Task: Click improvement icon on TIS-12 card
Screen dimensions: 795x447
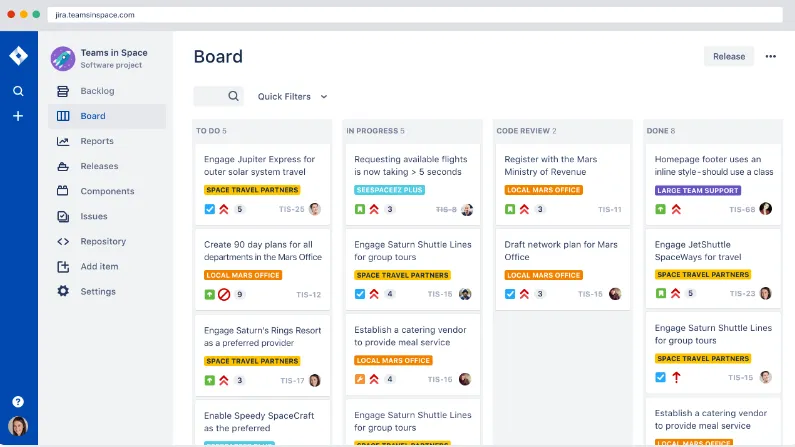Action: coord(209,294)
